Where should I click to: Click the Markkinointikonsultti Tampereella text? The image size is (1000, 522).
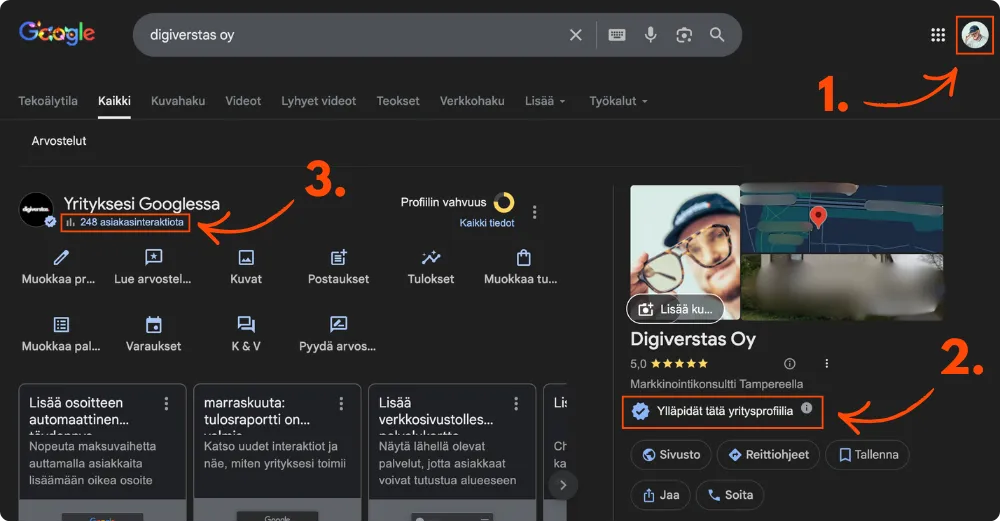pyautogui.click(x=716, y=384)
